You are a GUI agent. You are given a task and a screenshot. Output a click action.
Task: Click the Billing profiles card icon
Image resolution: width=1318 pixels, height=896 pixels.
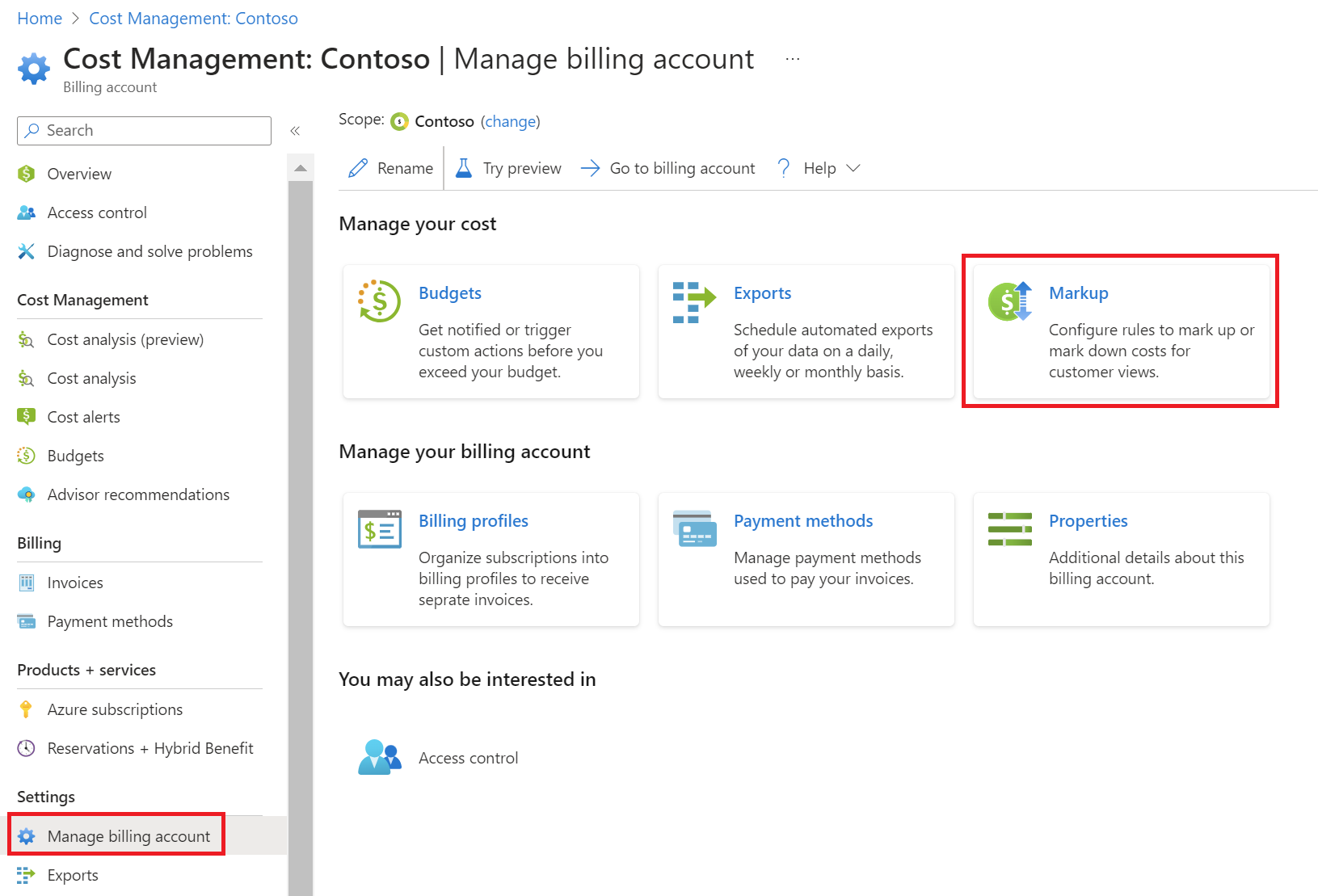coord(379,529)
